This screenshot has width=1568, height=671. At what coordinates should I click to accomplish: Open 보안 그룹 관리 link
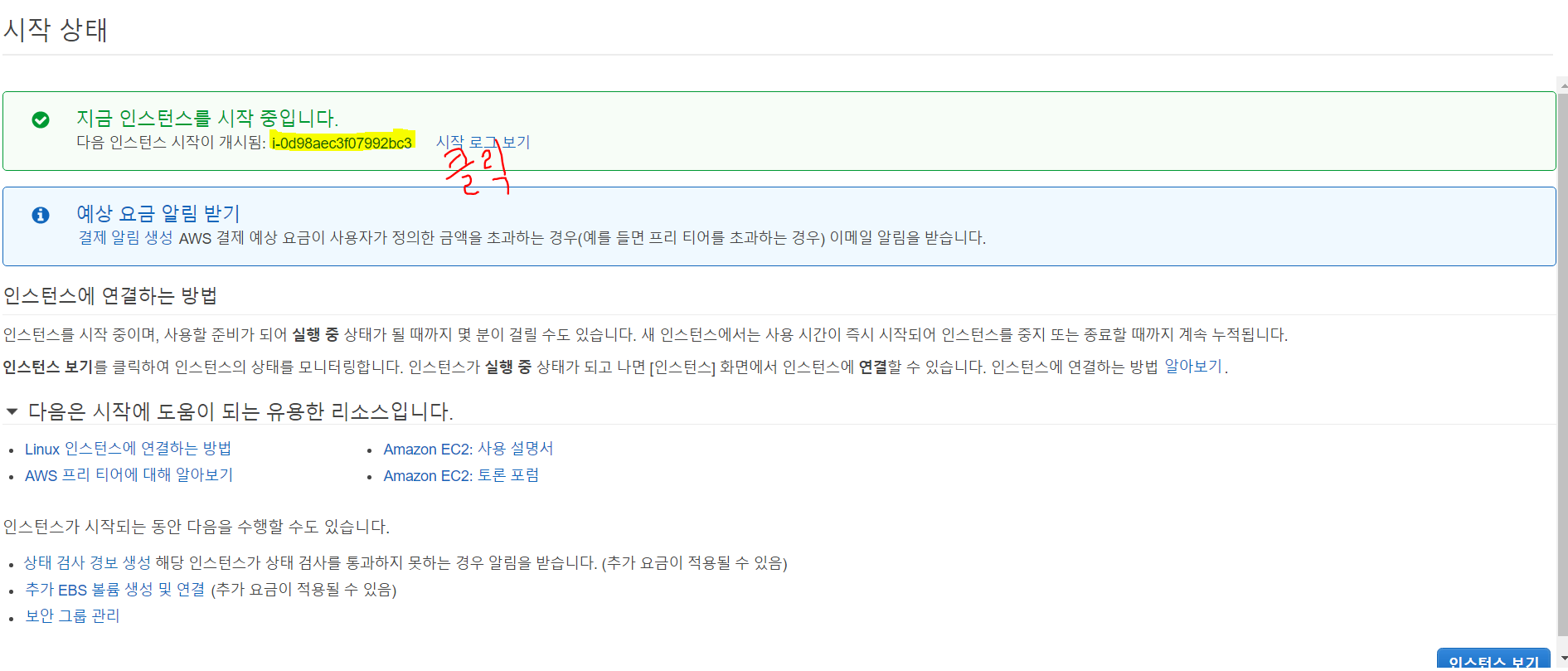tap(72, 616)
